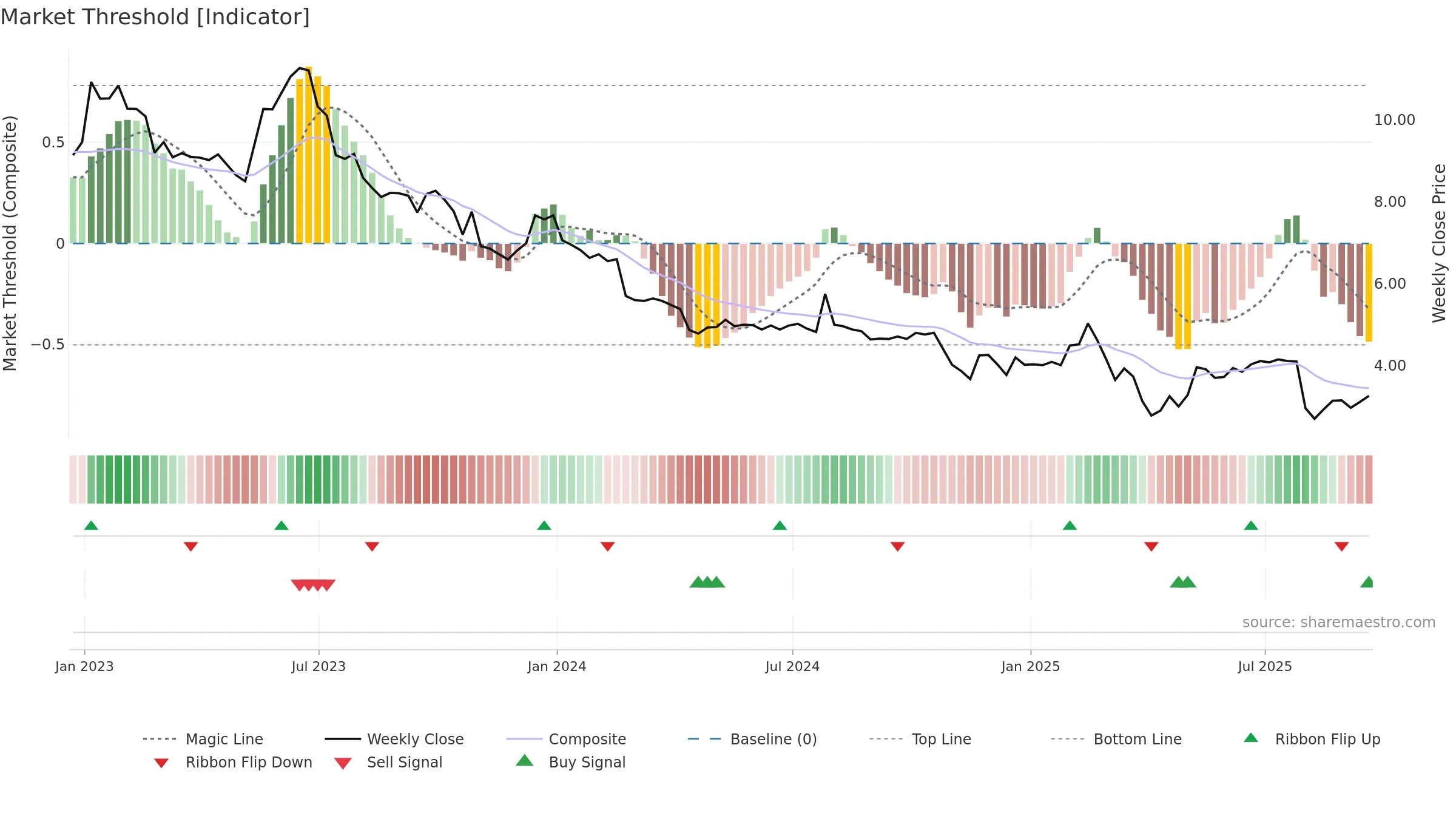Click the −0.5 left axis tick label

(x=48, y=345)
